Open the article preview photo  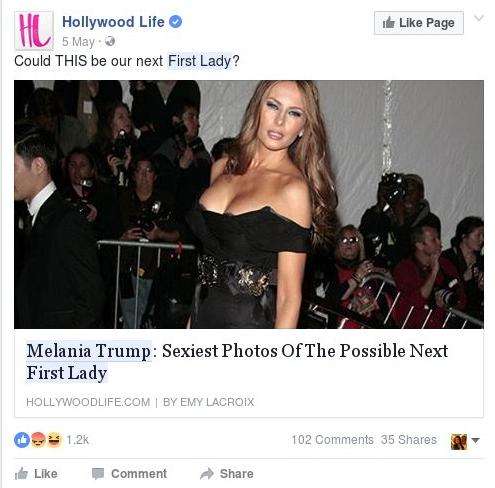point(249,204)
